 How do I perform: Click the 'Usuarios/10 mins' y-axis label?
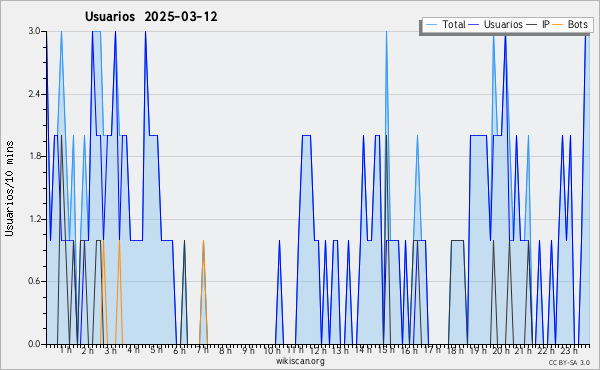[9, 189]
